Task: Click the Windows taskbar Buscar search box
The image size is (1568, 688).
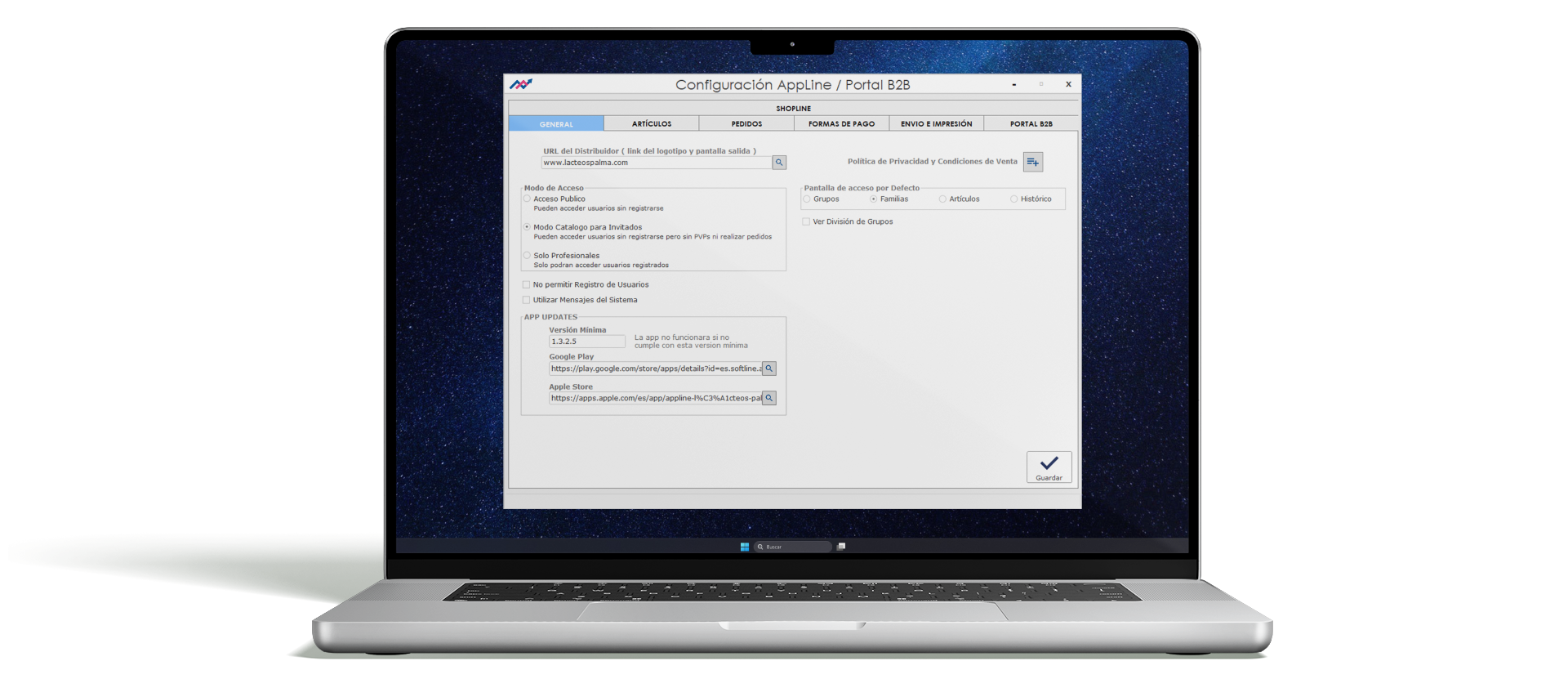Action: pyautogui.click(x=792, y=547)
